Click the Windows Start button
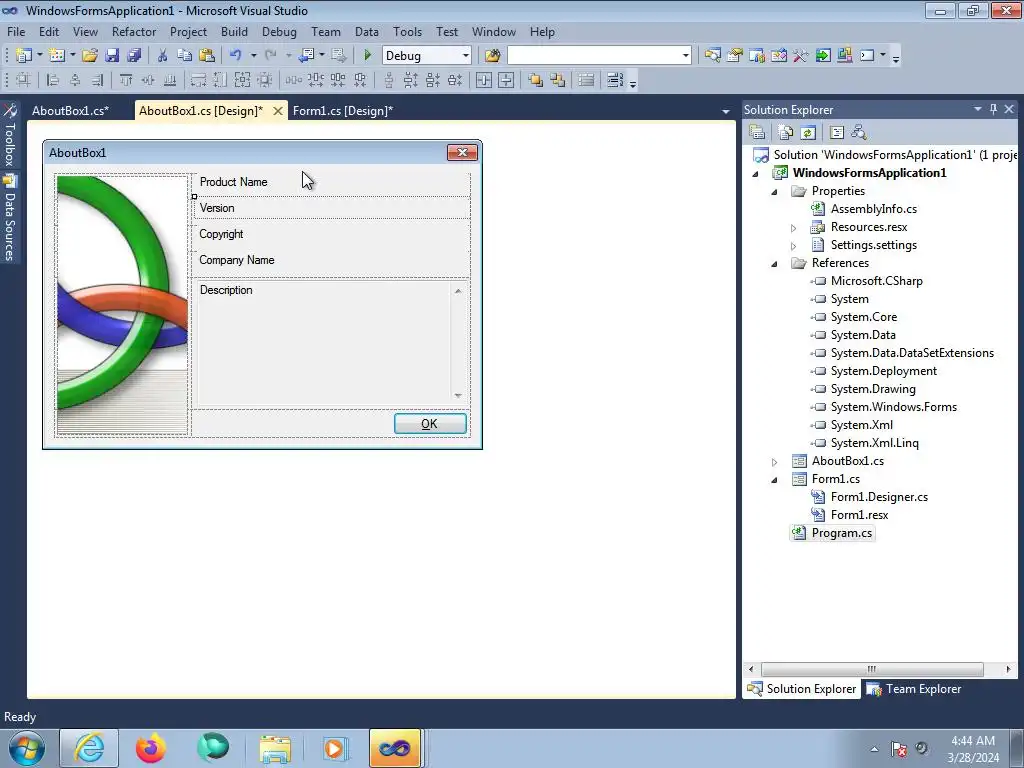 (x=27, y=748)
